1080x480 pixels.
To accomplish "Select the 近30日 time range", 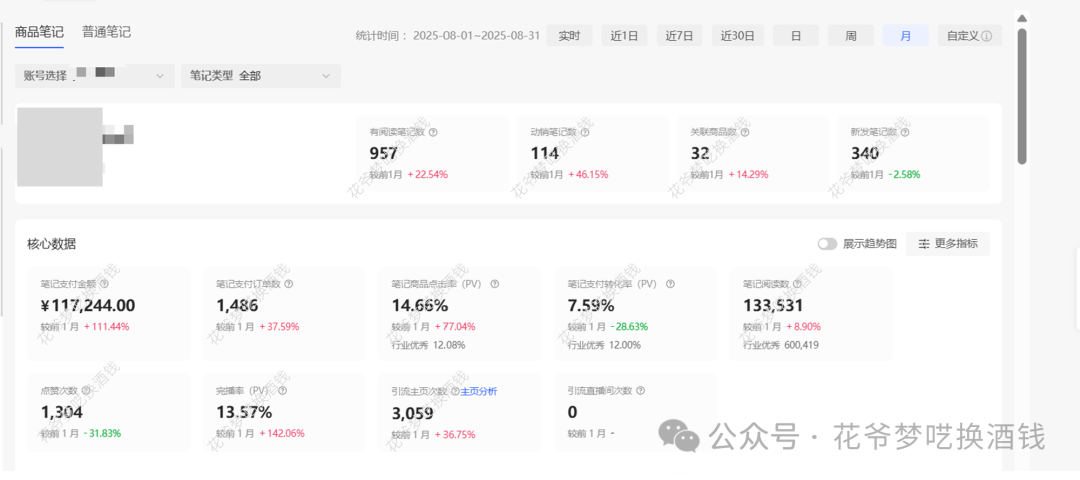I will click(x=738, y=36).
